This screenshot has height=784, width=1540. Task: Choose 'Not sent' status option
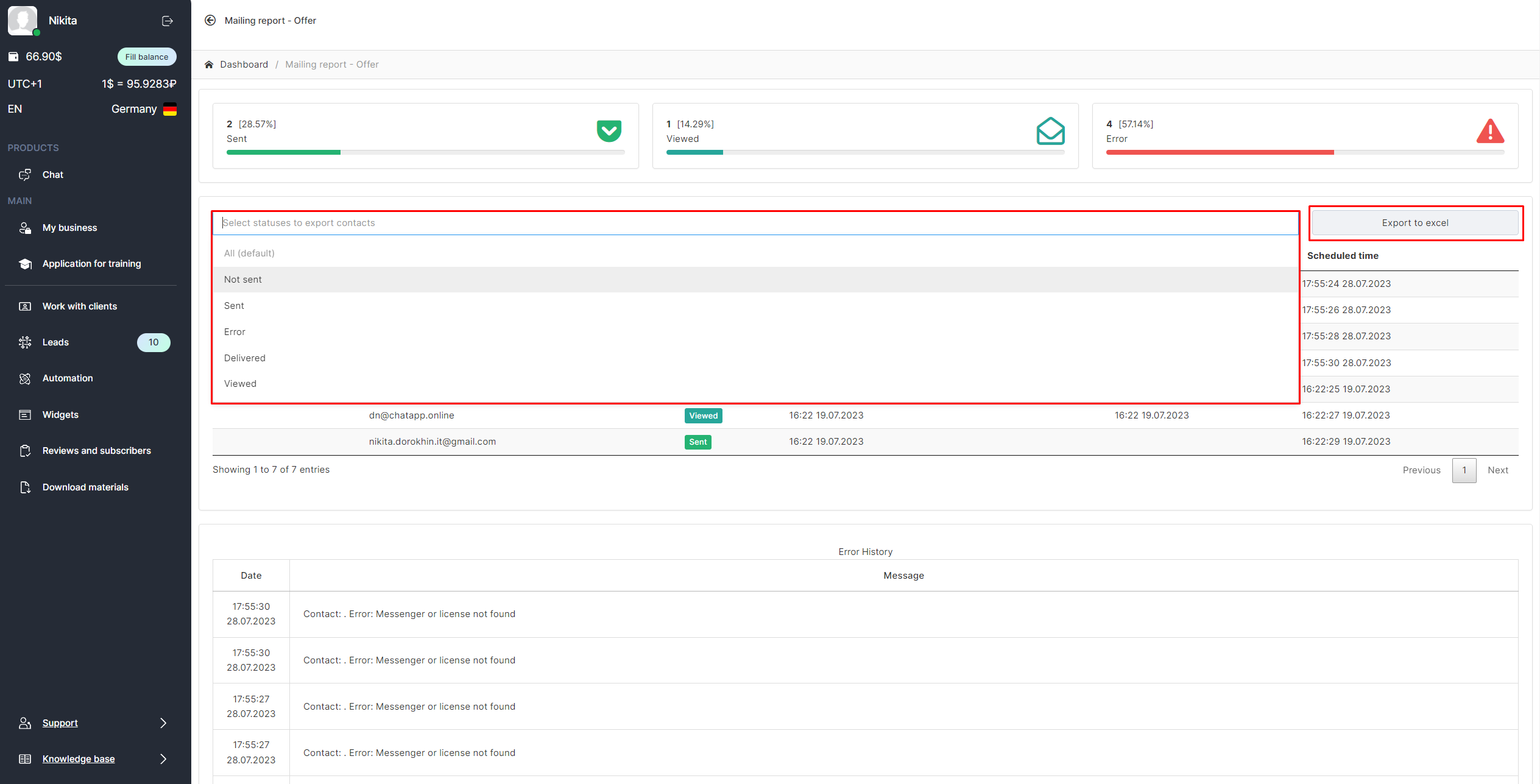[243, 280]
